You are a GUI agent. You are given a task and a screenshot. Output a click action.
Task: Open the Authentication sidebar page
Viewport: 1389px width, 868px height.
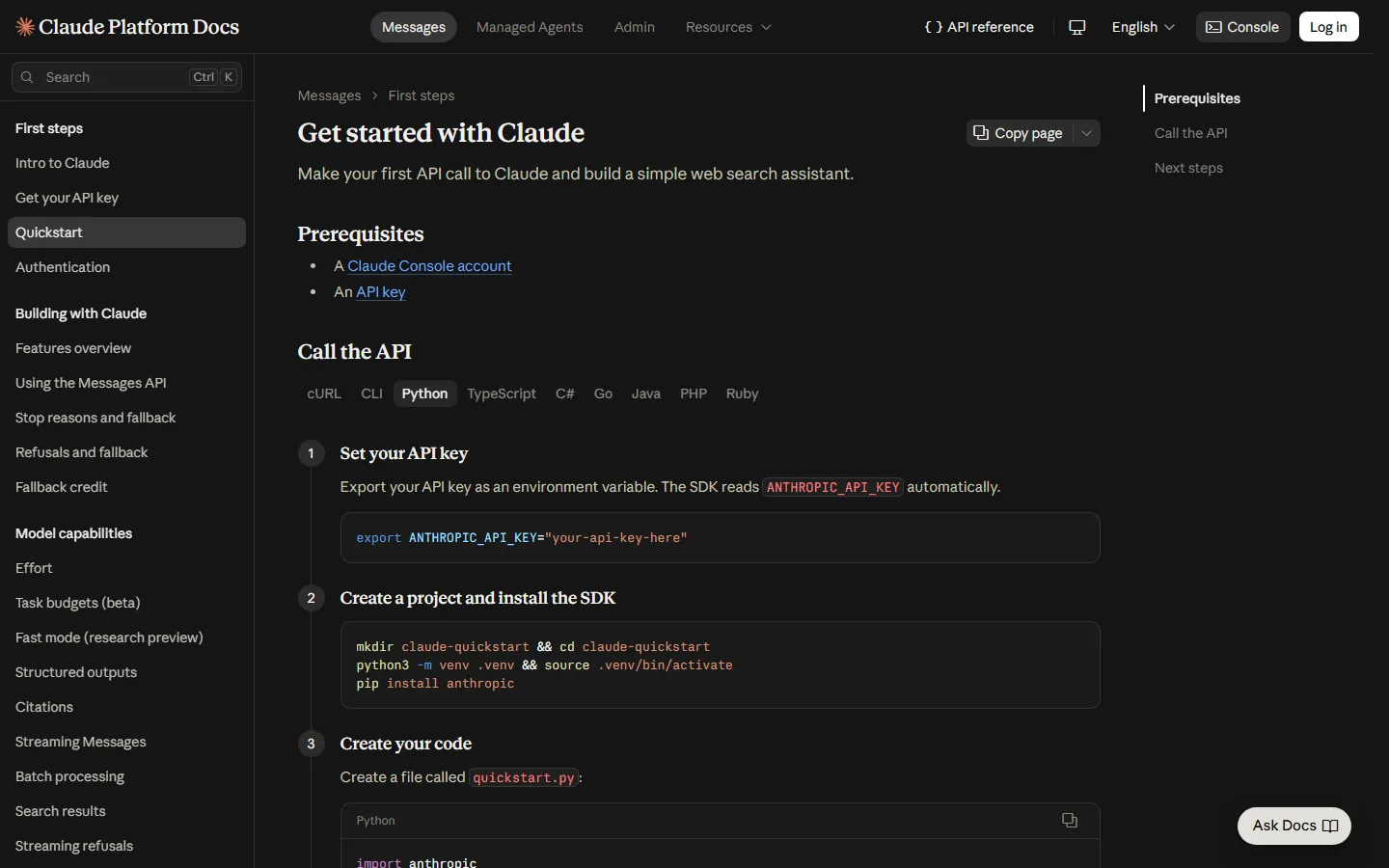[x=126, y=267]
